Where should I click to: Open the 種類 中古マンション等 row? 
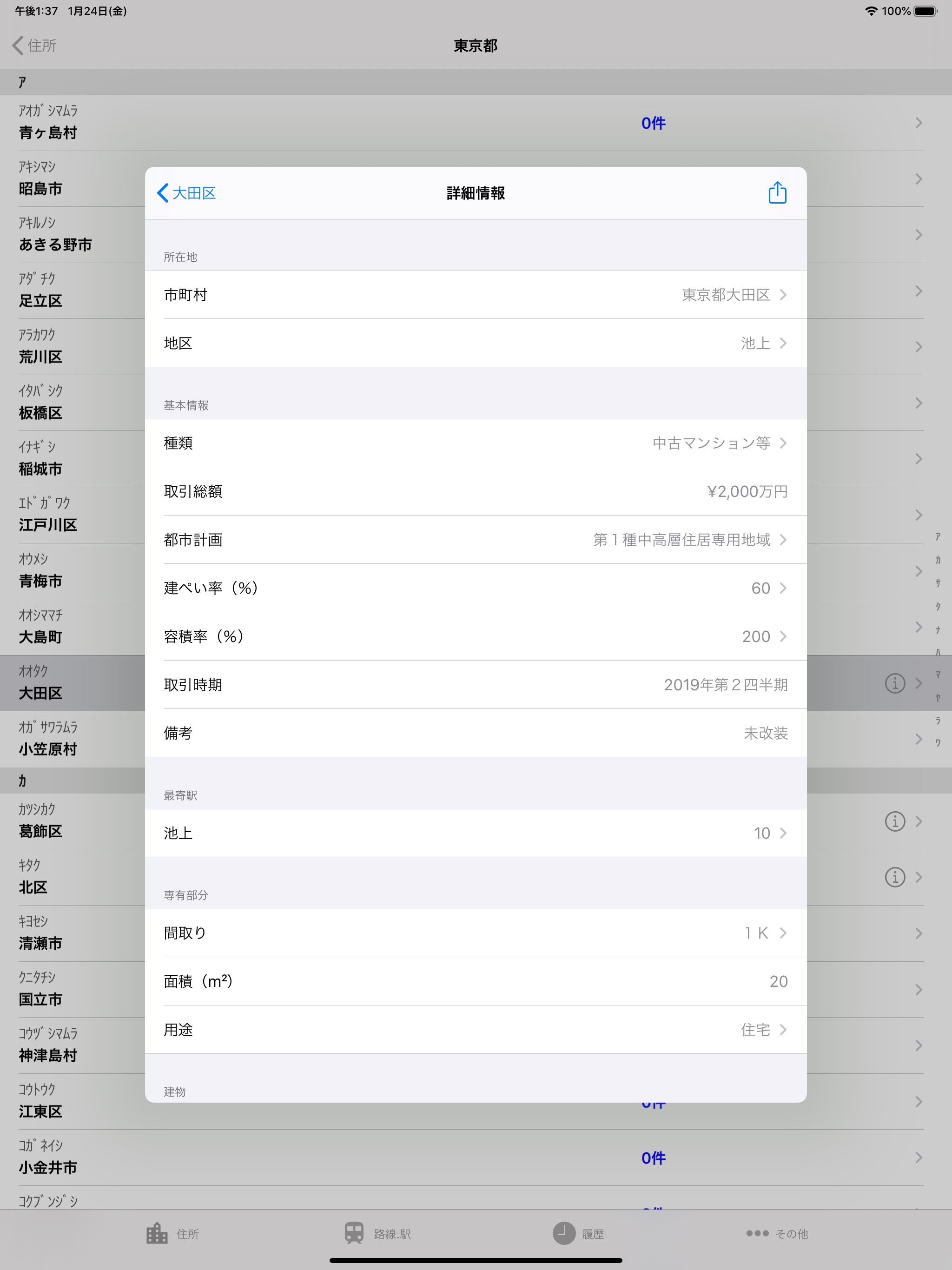coord(476,443)
